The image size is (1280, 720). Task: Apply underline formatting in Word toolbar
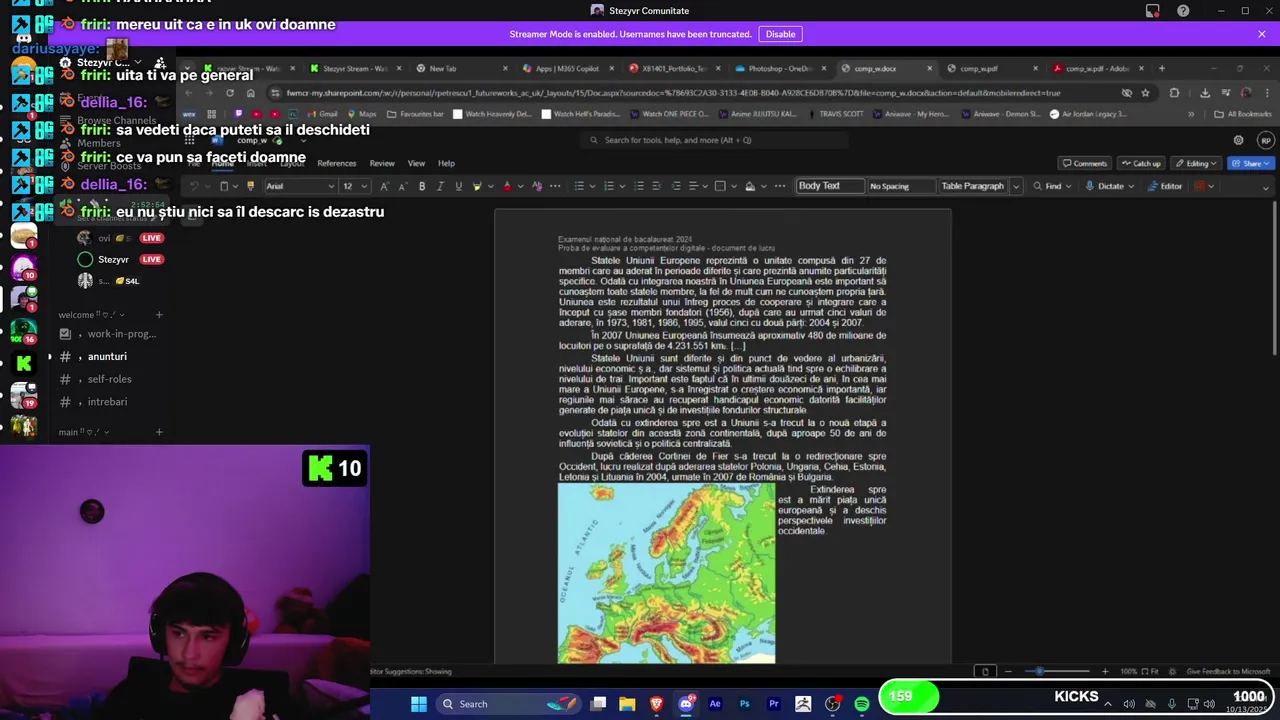click(x=458, y=186)
